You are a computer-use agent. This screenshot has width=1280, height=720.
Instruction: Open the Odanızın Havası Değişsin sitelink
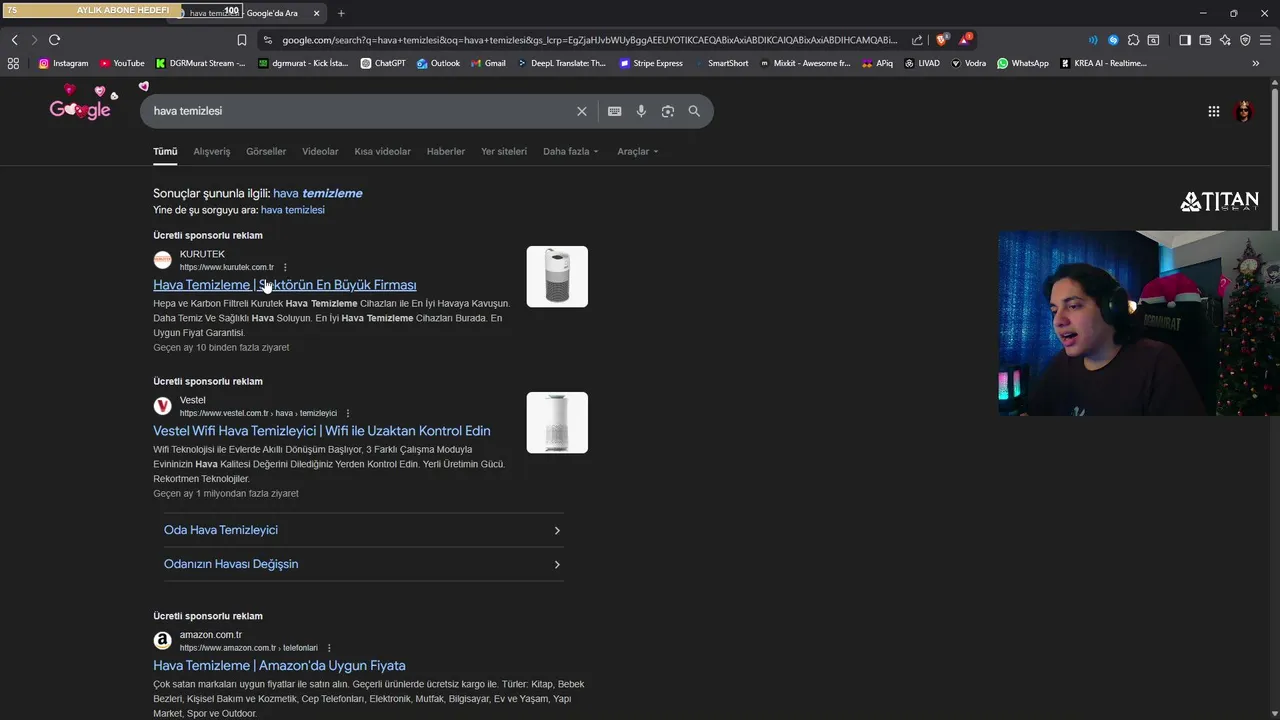point(363,564)
